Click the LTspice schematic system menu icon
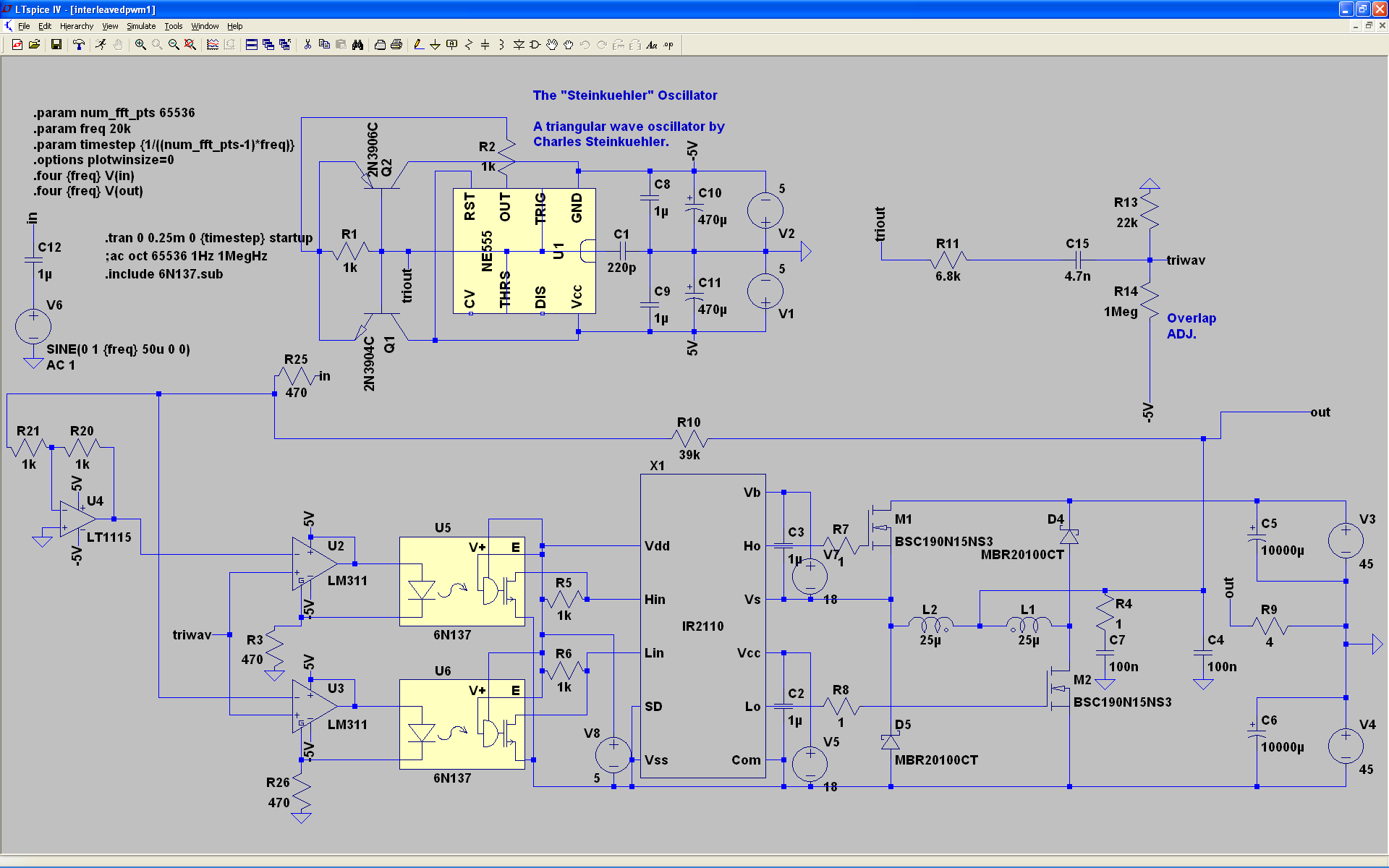Image resolution: width=1389 pixels, height=868 pixels. click(x=8, y=26)
